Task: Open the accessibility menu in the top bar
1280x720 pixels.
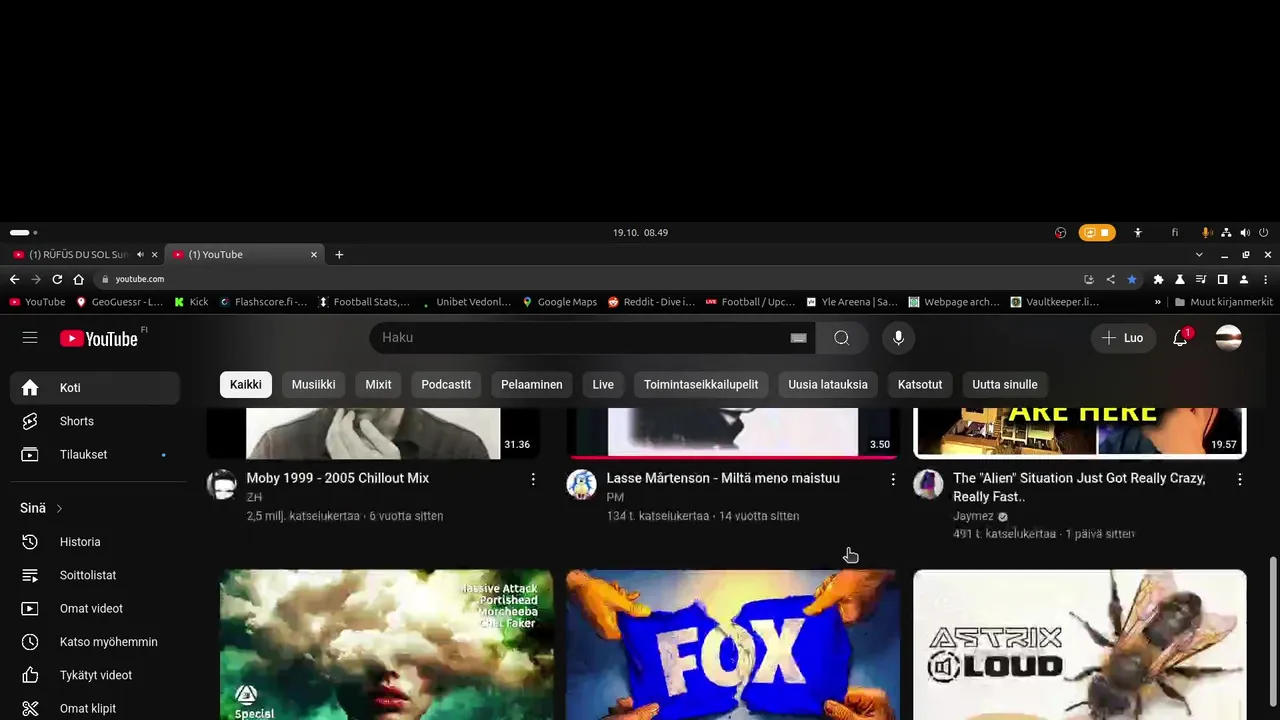Action: click(x=1138, y=233)
